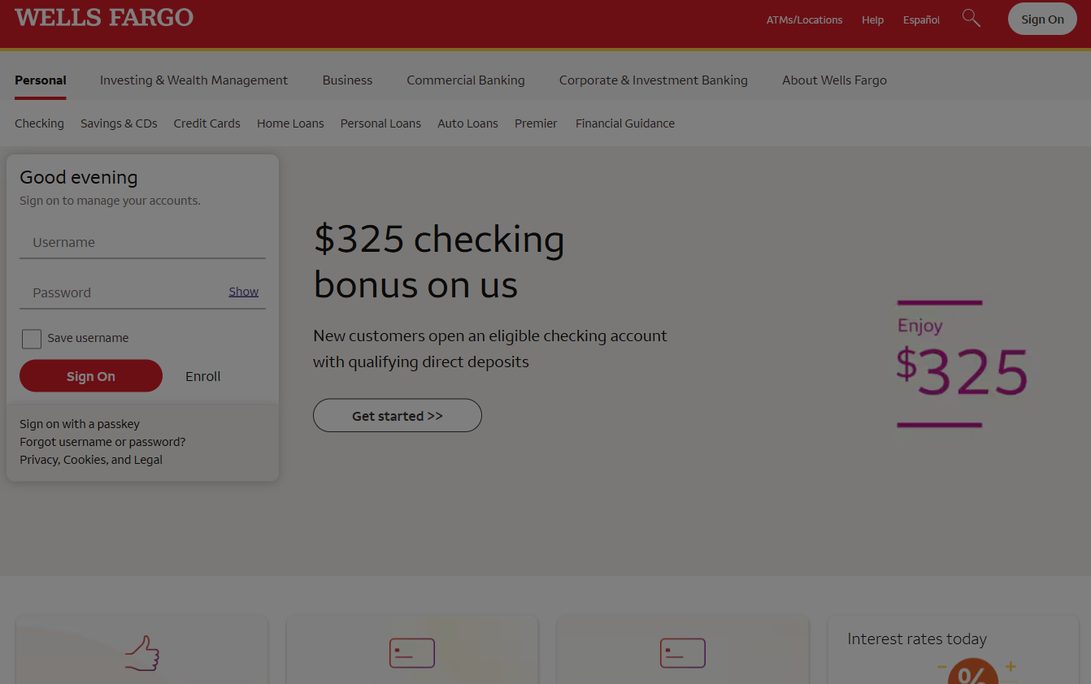This screenshot has height=684, width=1091.
Task: Open the search magnifier icon
Action: [x=971, y=18]
